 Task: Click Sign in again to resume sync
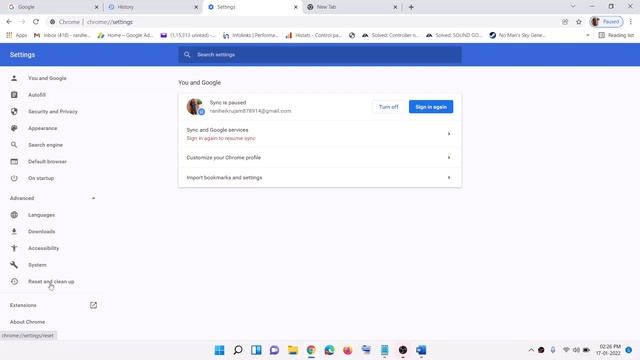pyautogui.click(x=221, y=138)
